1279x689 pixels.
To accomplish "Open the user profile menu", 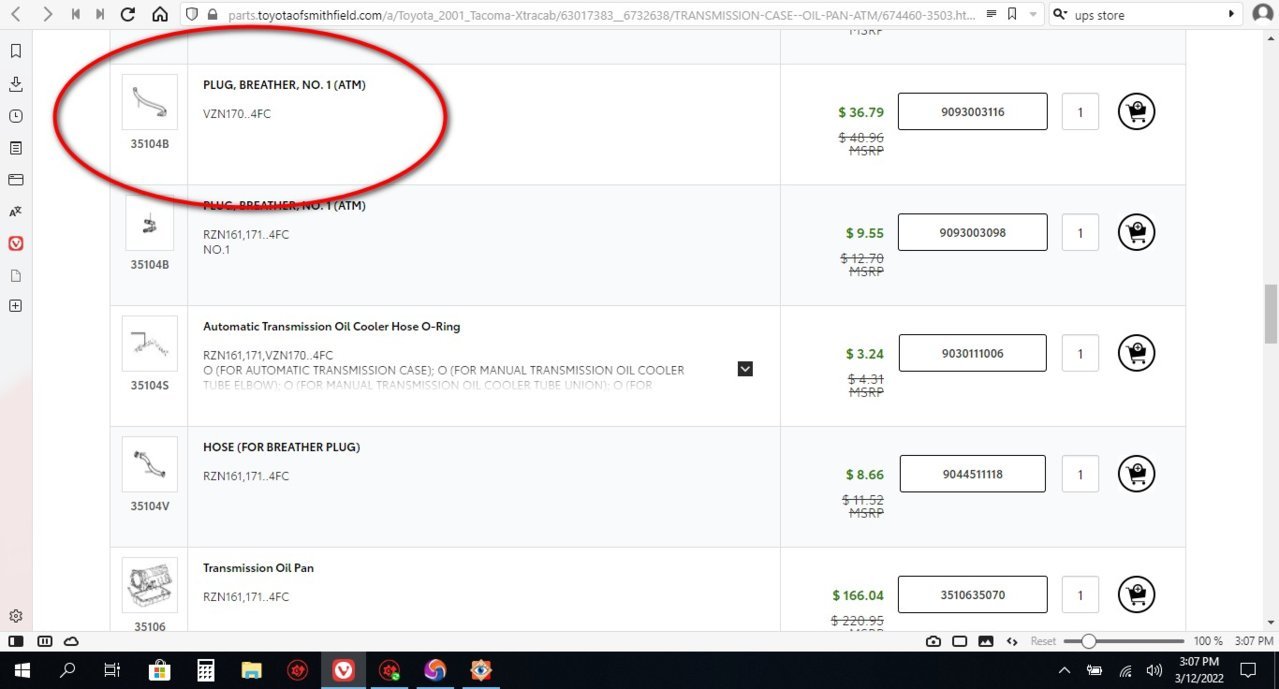I will click(x=1262, y=15).
